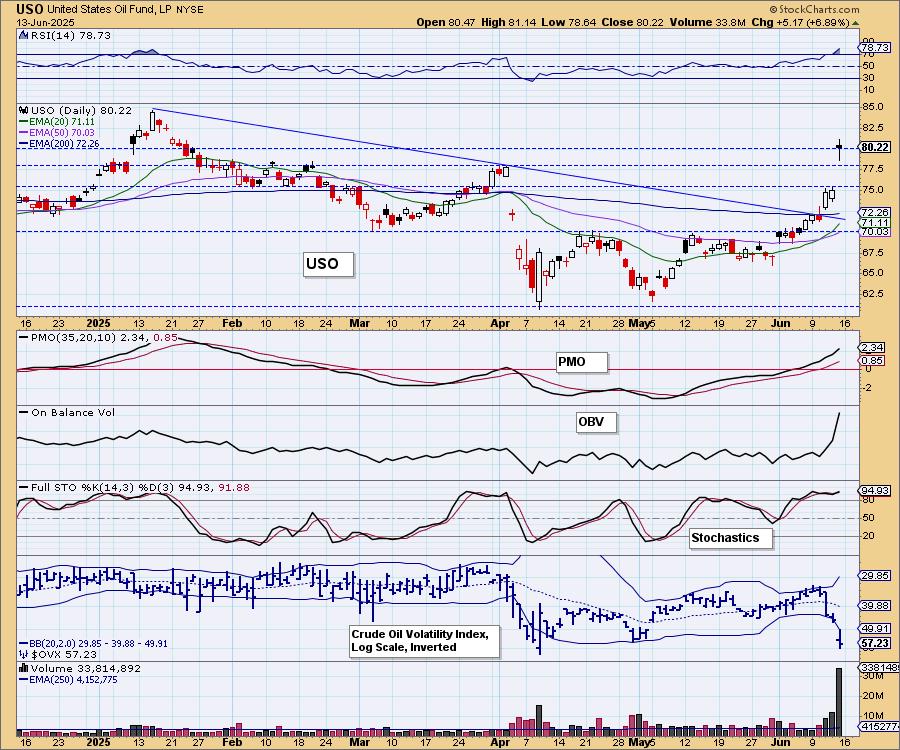The height and width of the screenshot is (750, 900).
Task: Click the $OVX 57.23 legend label
Action: [x=59, y=654]
